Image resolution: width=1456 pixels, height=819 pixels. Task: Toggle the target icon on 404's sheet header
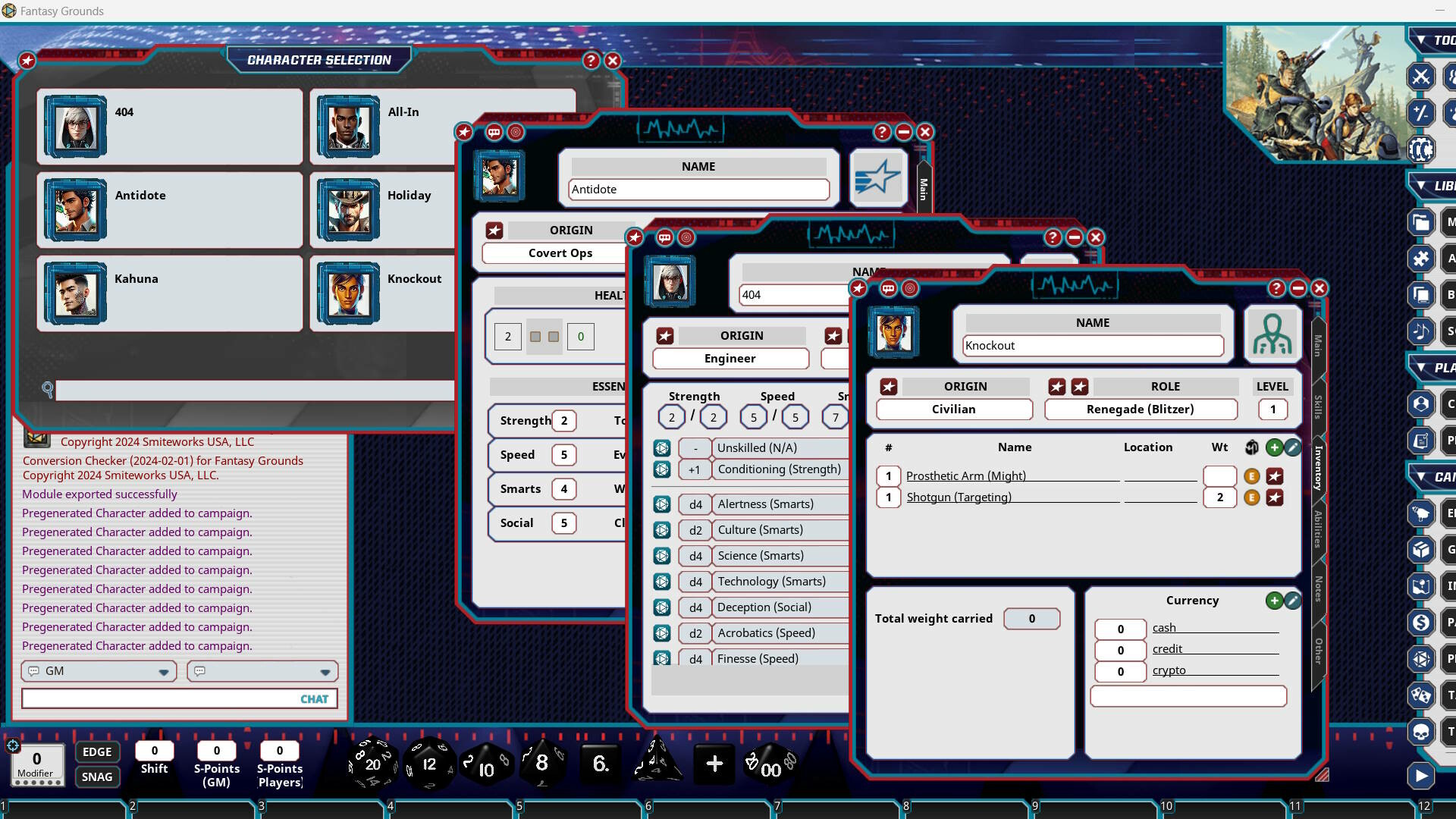[687, 237]
